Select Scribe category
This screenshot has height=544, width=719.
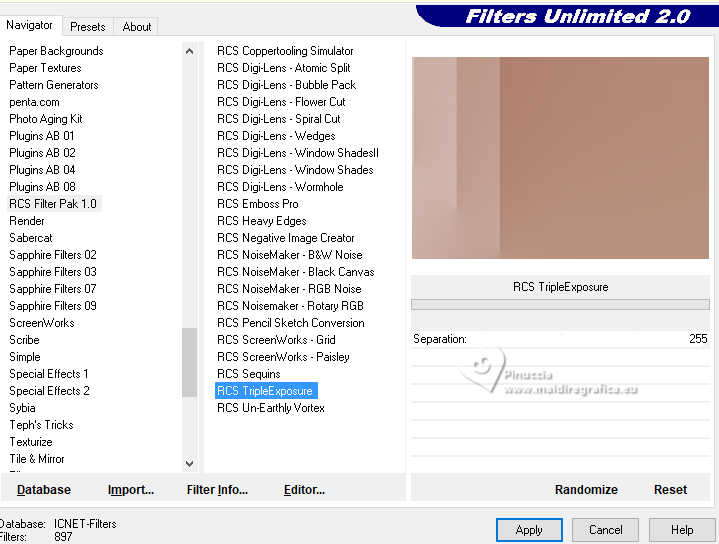24,339
